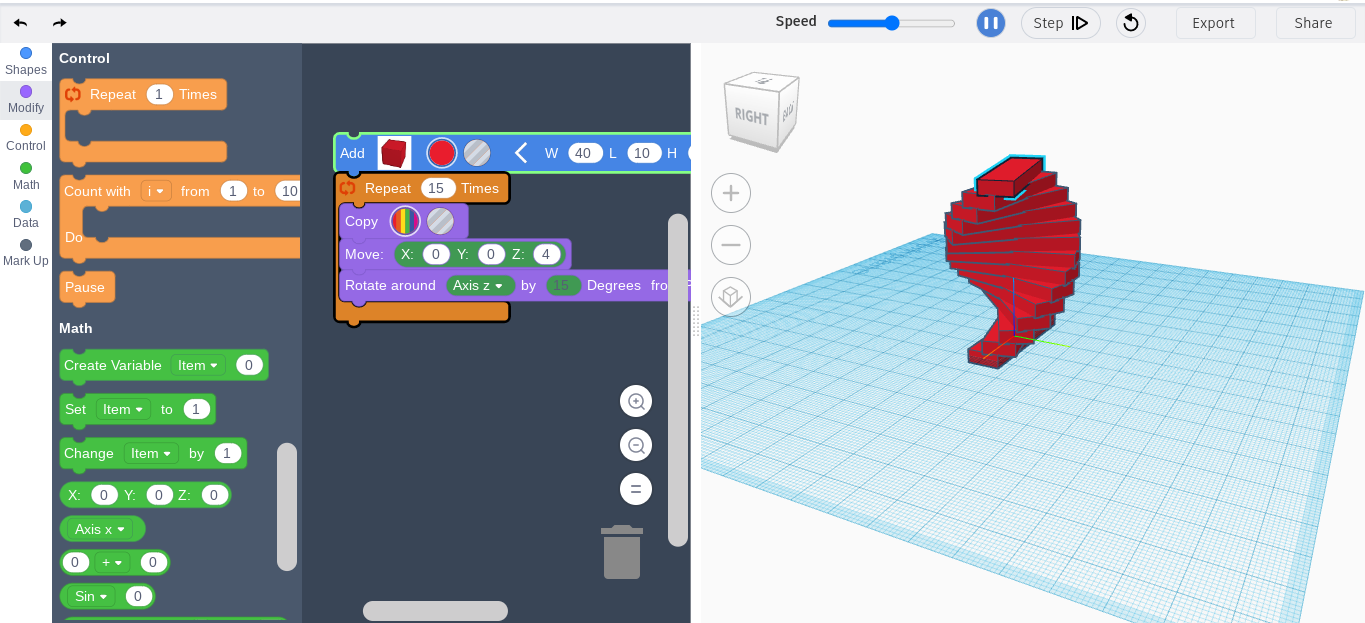Open Data category
Screen dimensions: 1365x623
point(26,214)
